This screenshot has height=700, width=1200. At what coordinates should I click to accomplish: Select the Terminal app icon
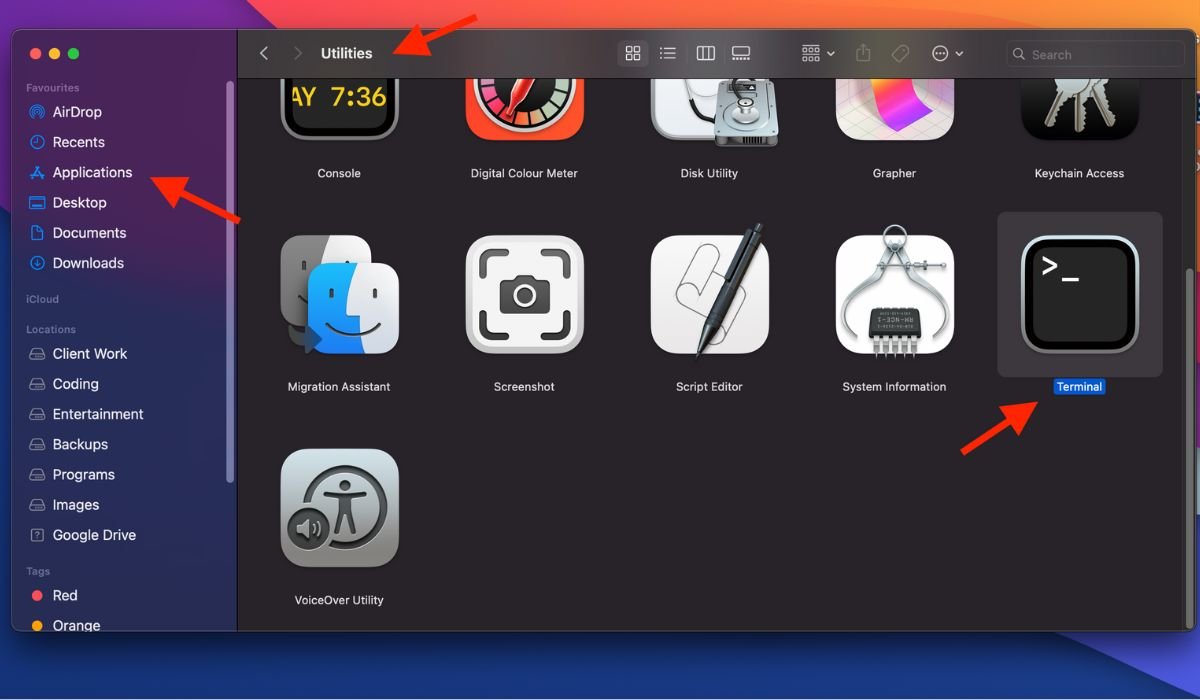1079,295
